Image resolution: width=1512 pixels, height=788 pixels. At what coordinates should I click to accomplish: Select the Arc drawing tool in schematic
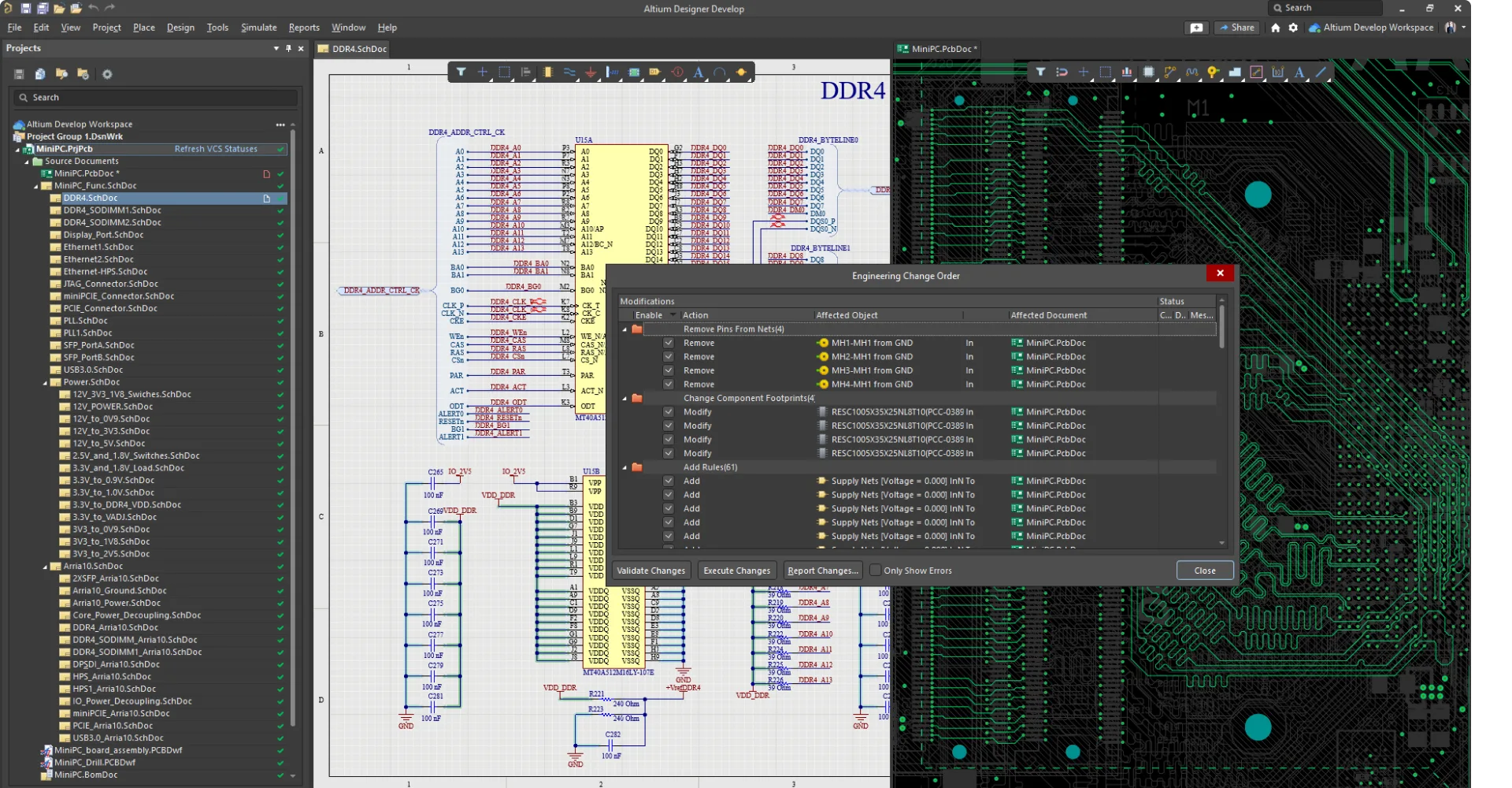tap(720, 72)
